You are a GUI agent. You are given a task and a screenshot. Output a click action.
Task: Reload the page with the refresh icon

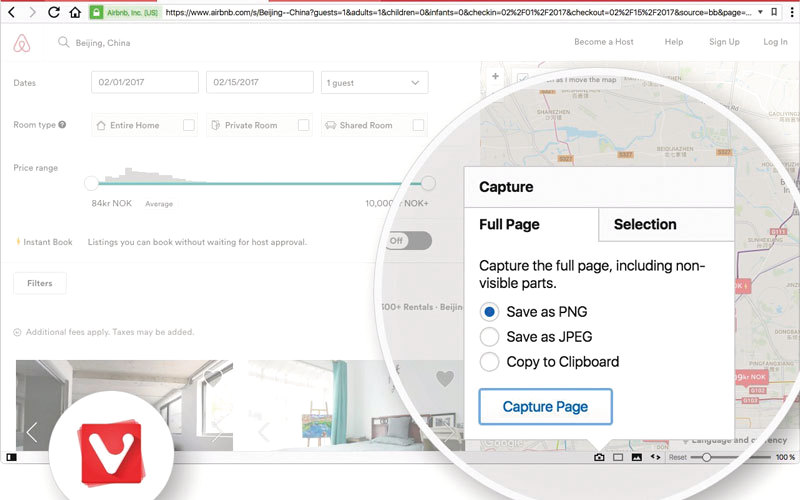point(54,13)
